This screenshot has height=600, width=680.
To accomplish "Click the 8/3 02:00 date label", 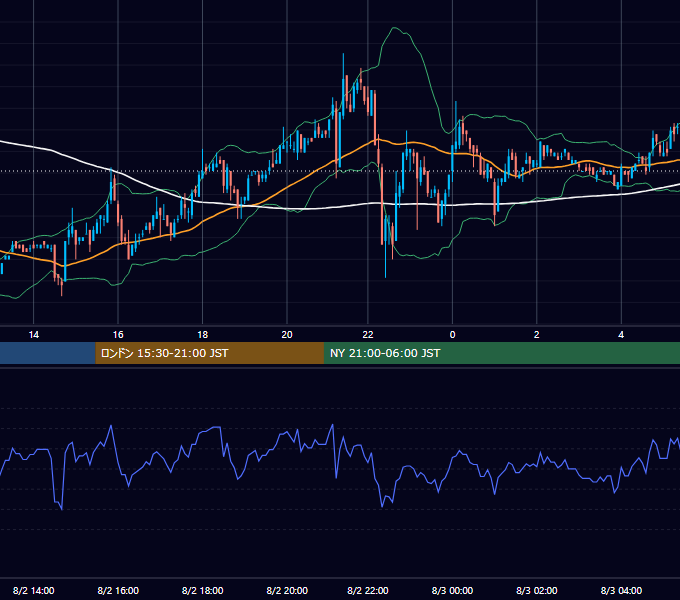I will pos(536,590).
